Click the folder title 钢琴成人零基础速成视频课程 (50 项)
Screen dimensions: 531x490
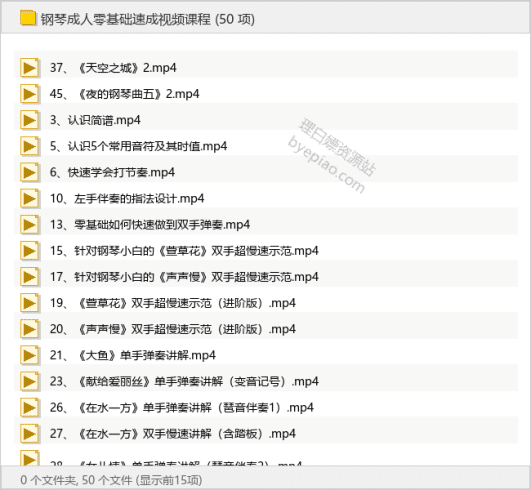click(x=148, y=19)
